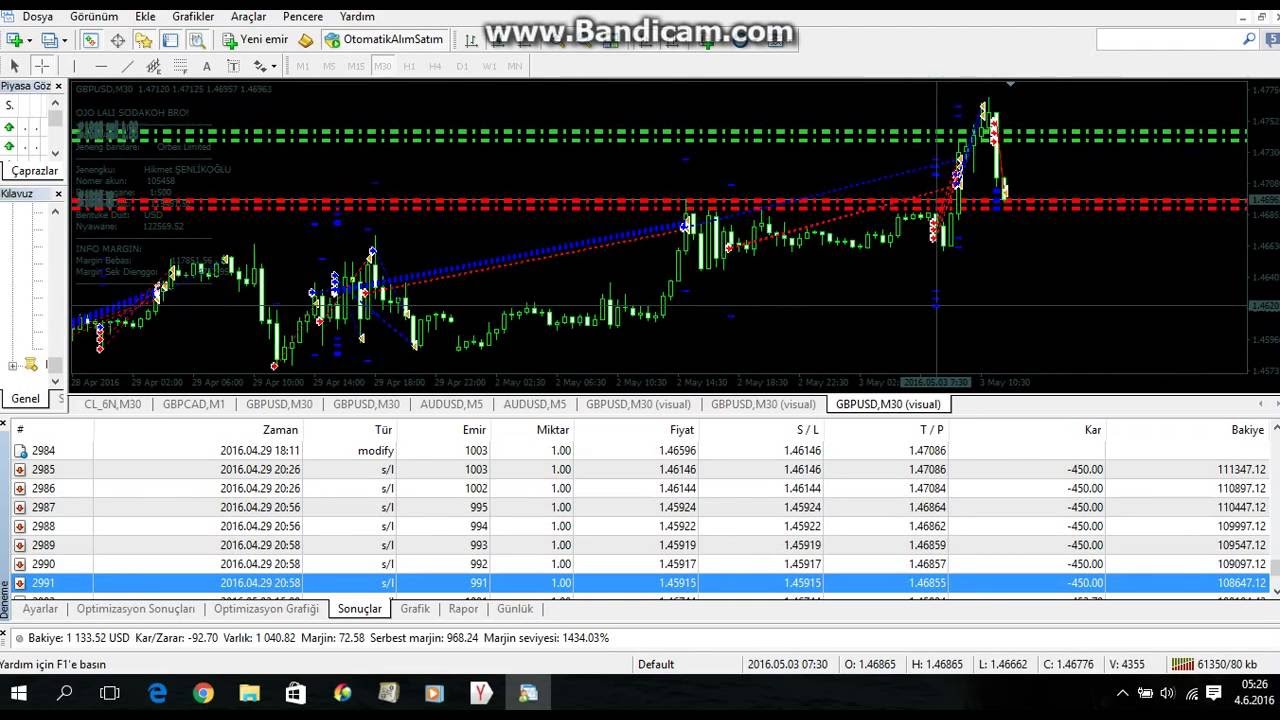Image resolution: width=1280 pixels, height=720 pixels.
Task: Open the Rapor tester tab
Action: [463, 608]
